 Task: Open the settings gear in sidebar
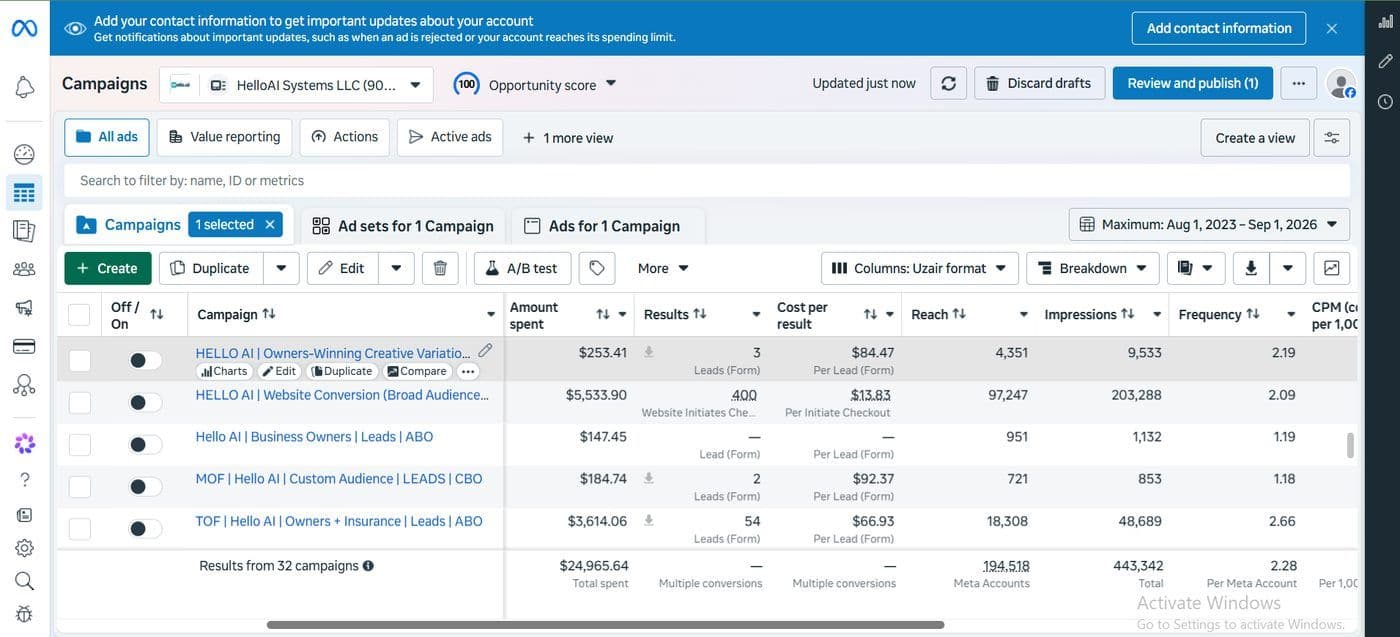coord(24,548)
